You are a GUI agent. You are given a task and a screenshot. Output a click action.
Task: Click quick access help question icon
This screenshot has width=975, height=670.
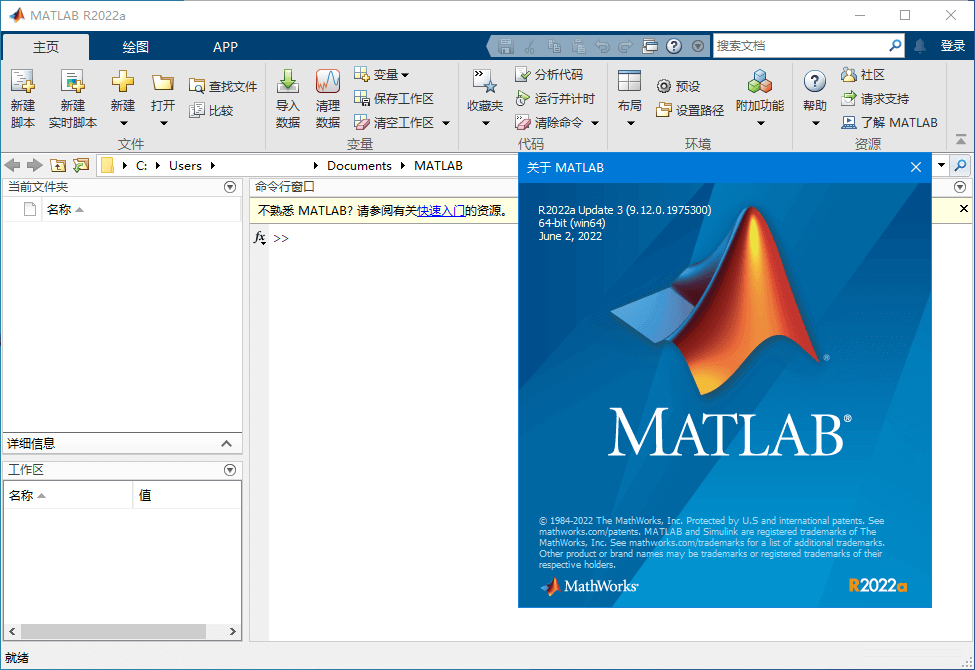point(673,46)
